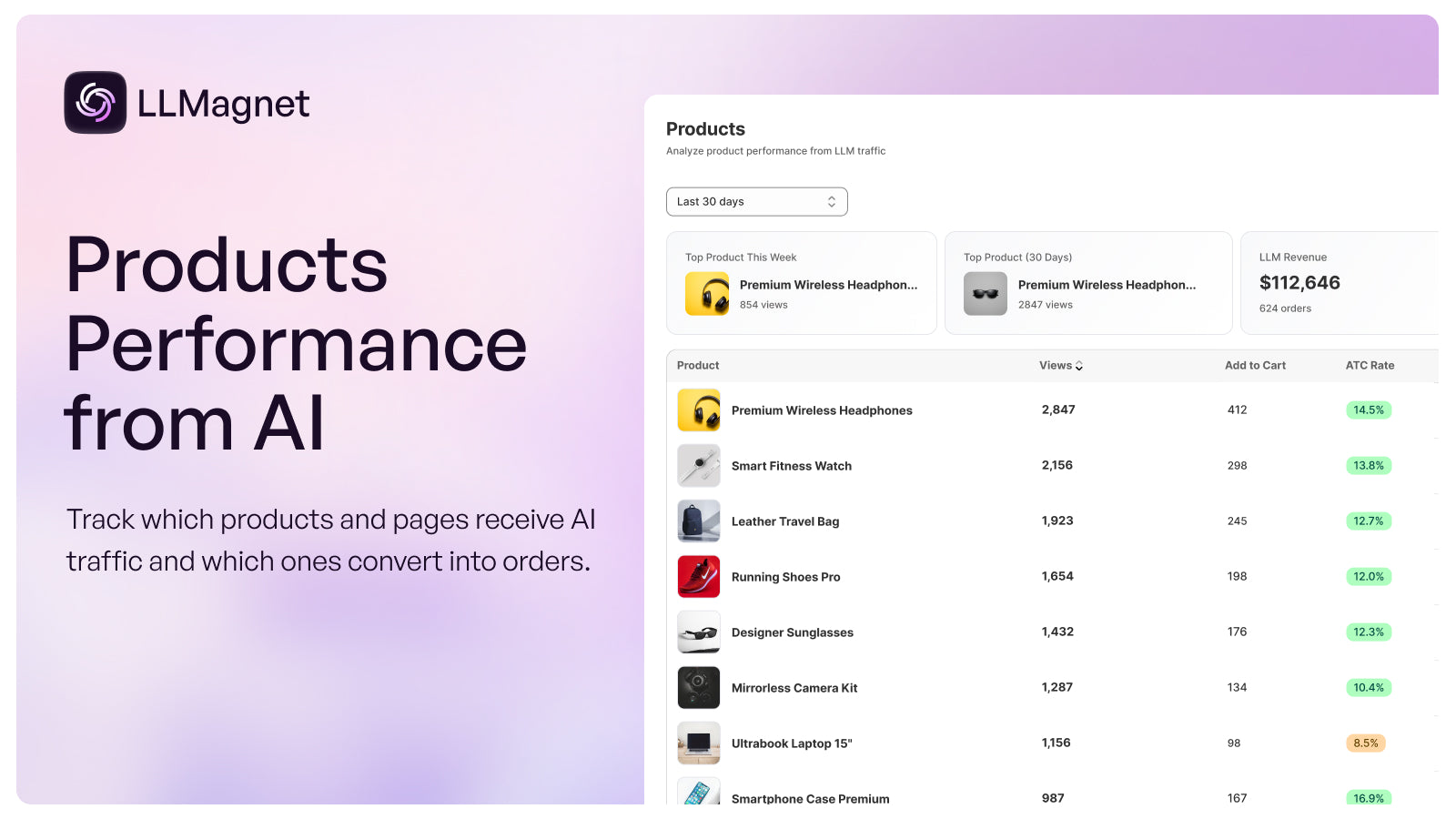Click the Designer Sunglasses product image

click(698, 632)
